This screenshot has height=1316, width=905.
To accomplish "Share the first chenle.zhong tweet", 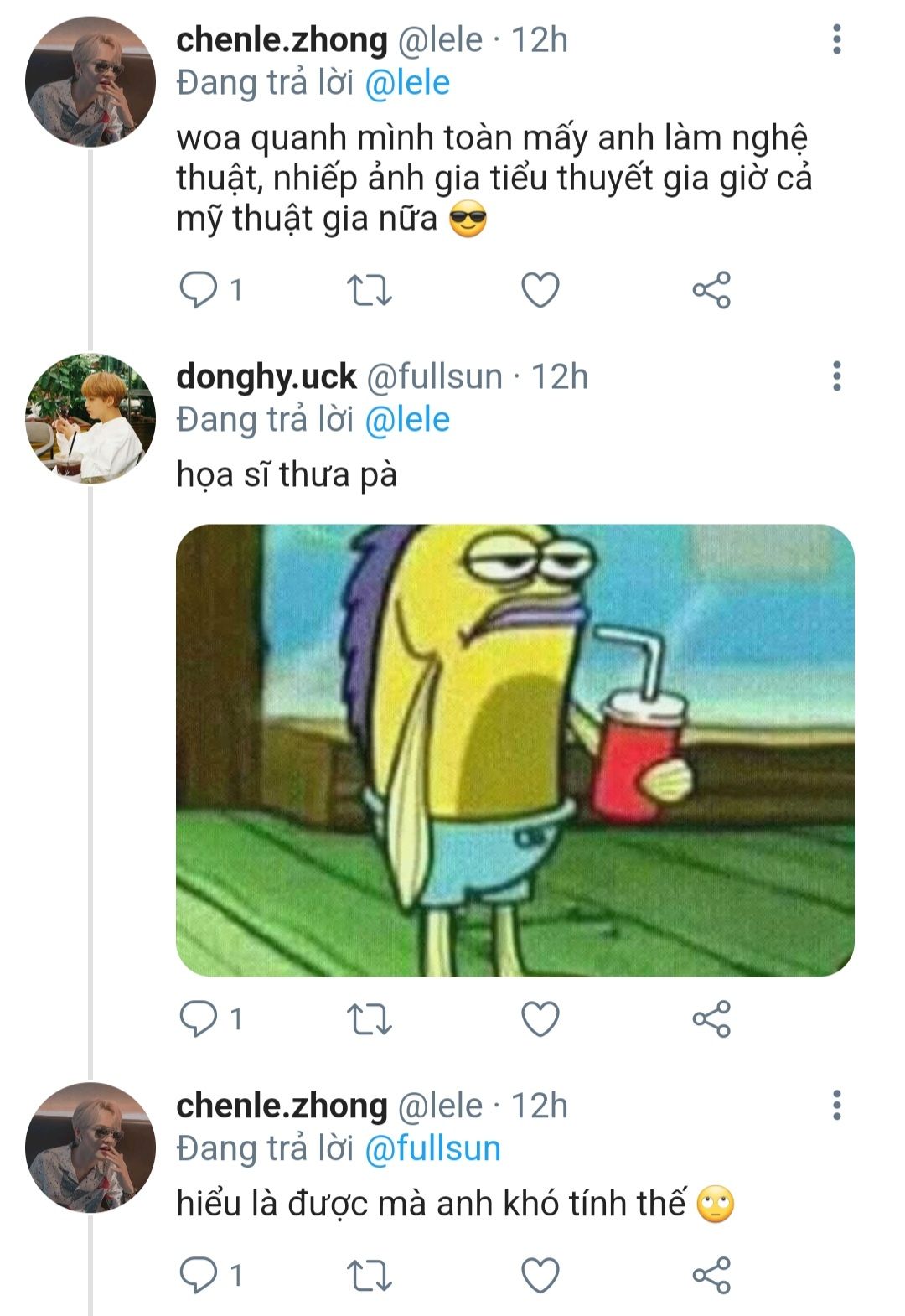I will (711, 291).
